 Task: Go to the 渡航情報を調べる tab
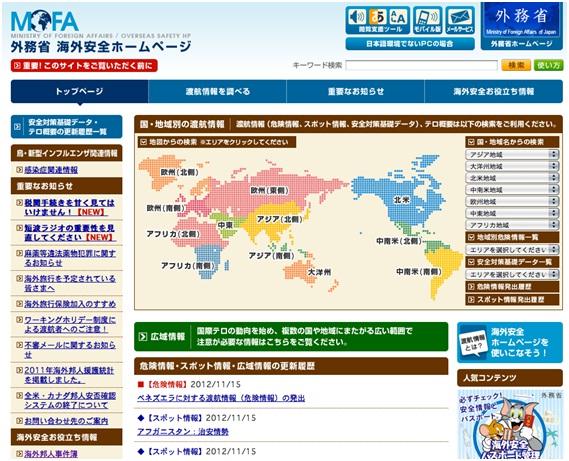point(217,91)
